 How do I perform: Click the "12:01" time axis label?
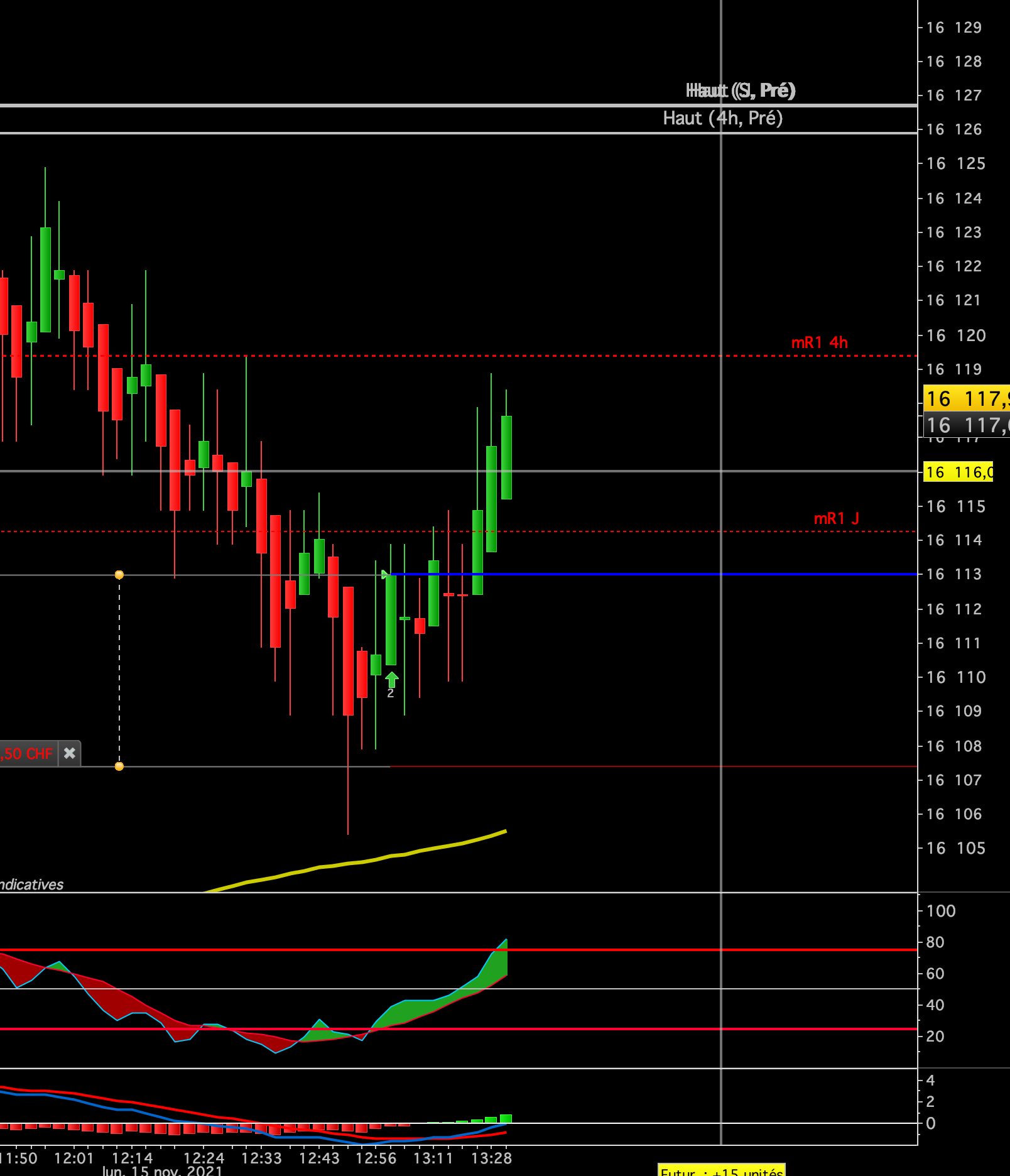(74, 1158)
